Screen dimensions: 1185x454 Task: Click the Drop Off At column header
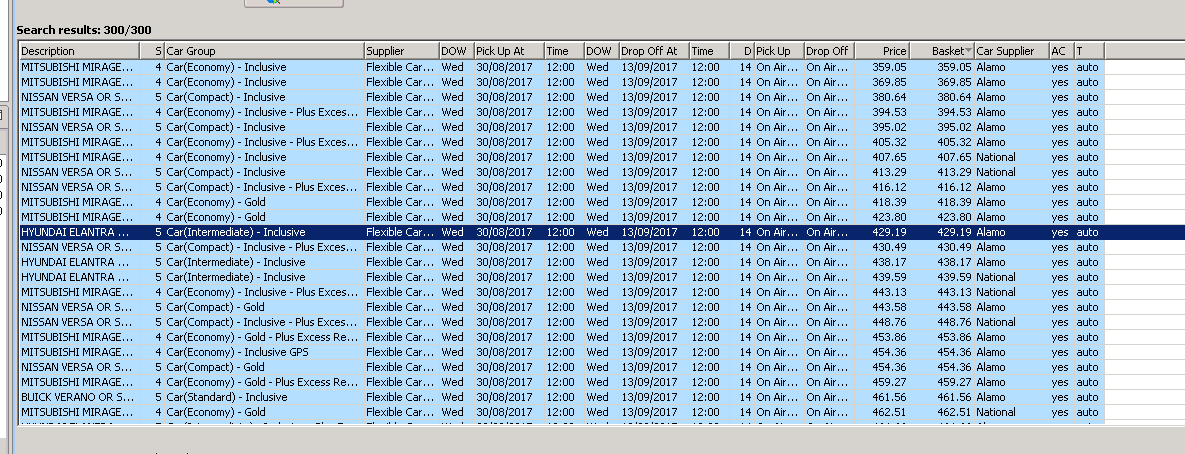coord(654,51)
